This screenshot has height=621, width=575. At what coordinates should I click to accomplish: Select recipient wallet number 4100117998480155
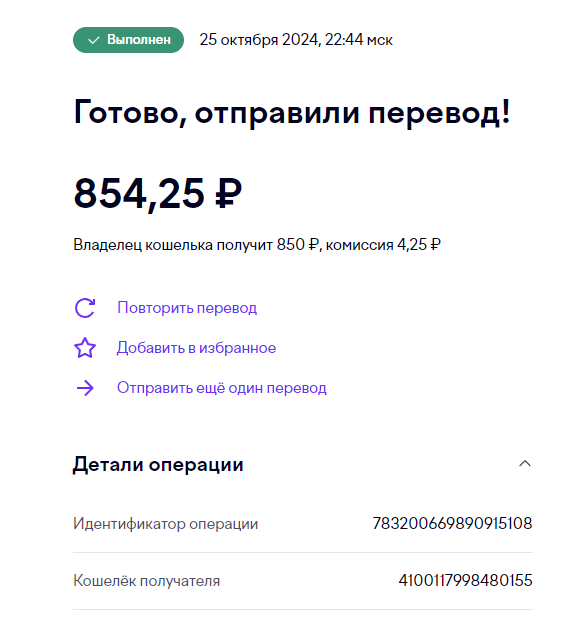click(x=465, y=581)
